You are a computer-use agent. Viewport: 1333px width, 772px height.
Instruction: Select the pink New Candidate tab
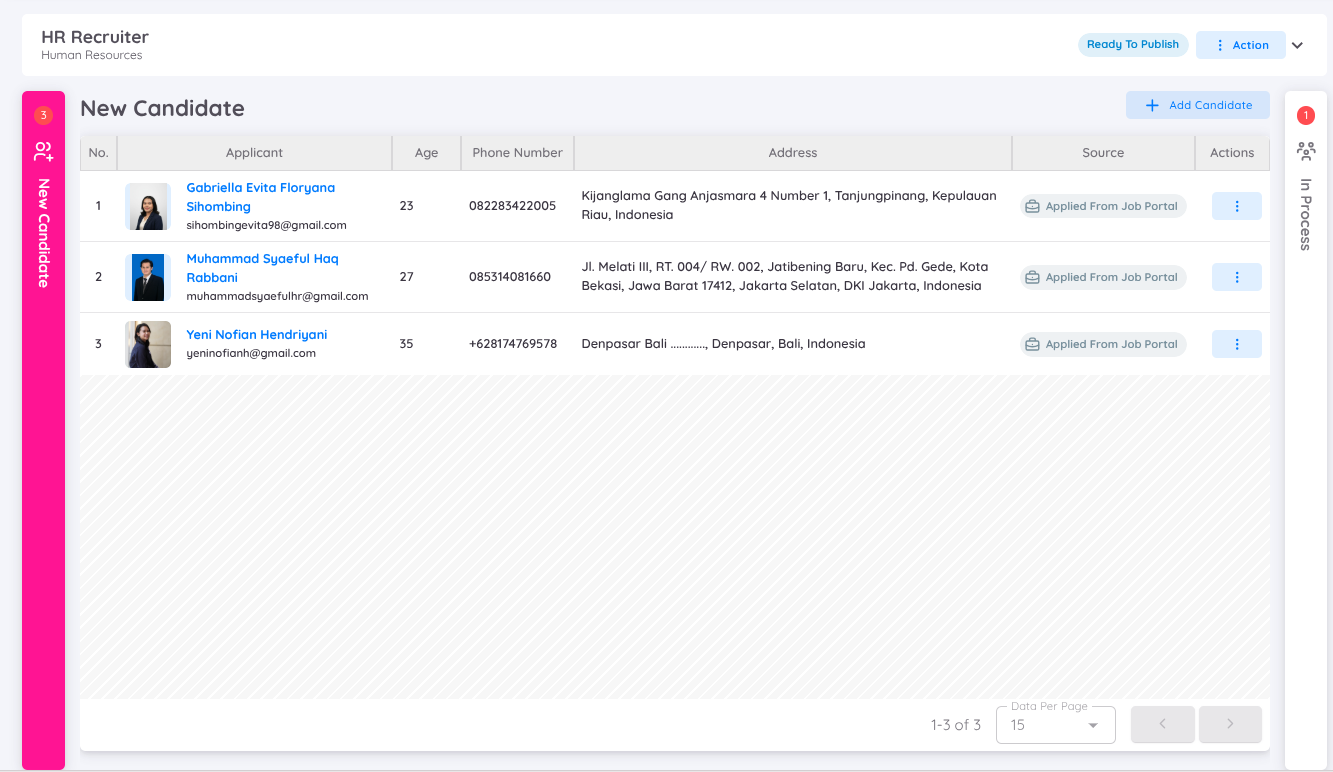click(43, 233)
